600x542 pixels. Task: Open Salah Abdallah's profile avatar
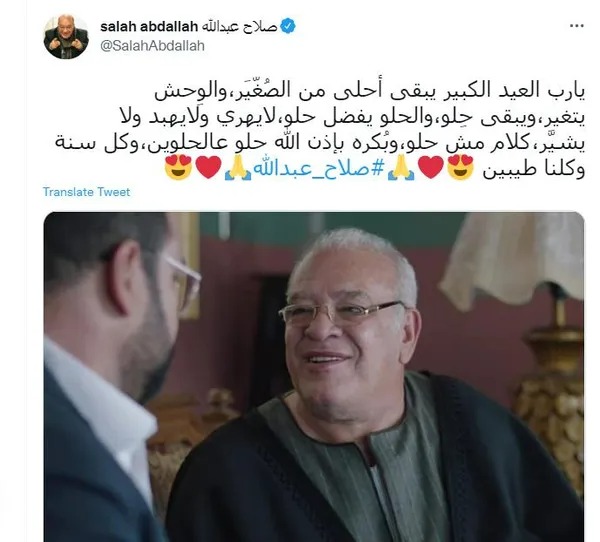66,37
